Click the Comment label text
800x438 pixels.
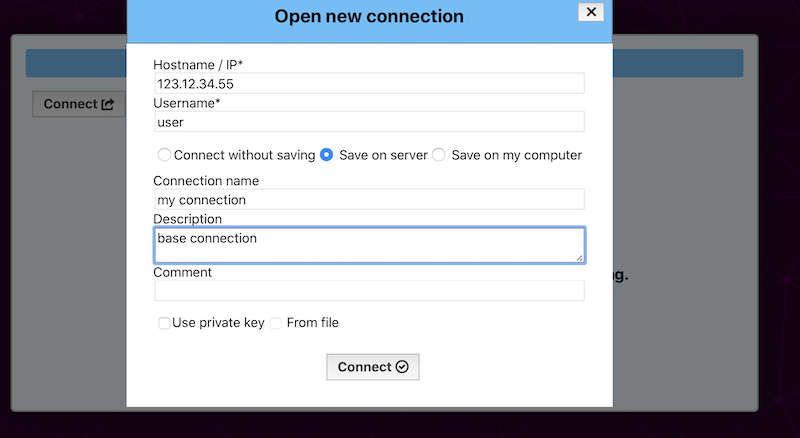click(x=183, y=271)
